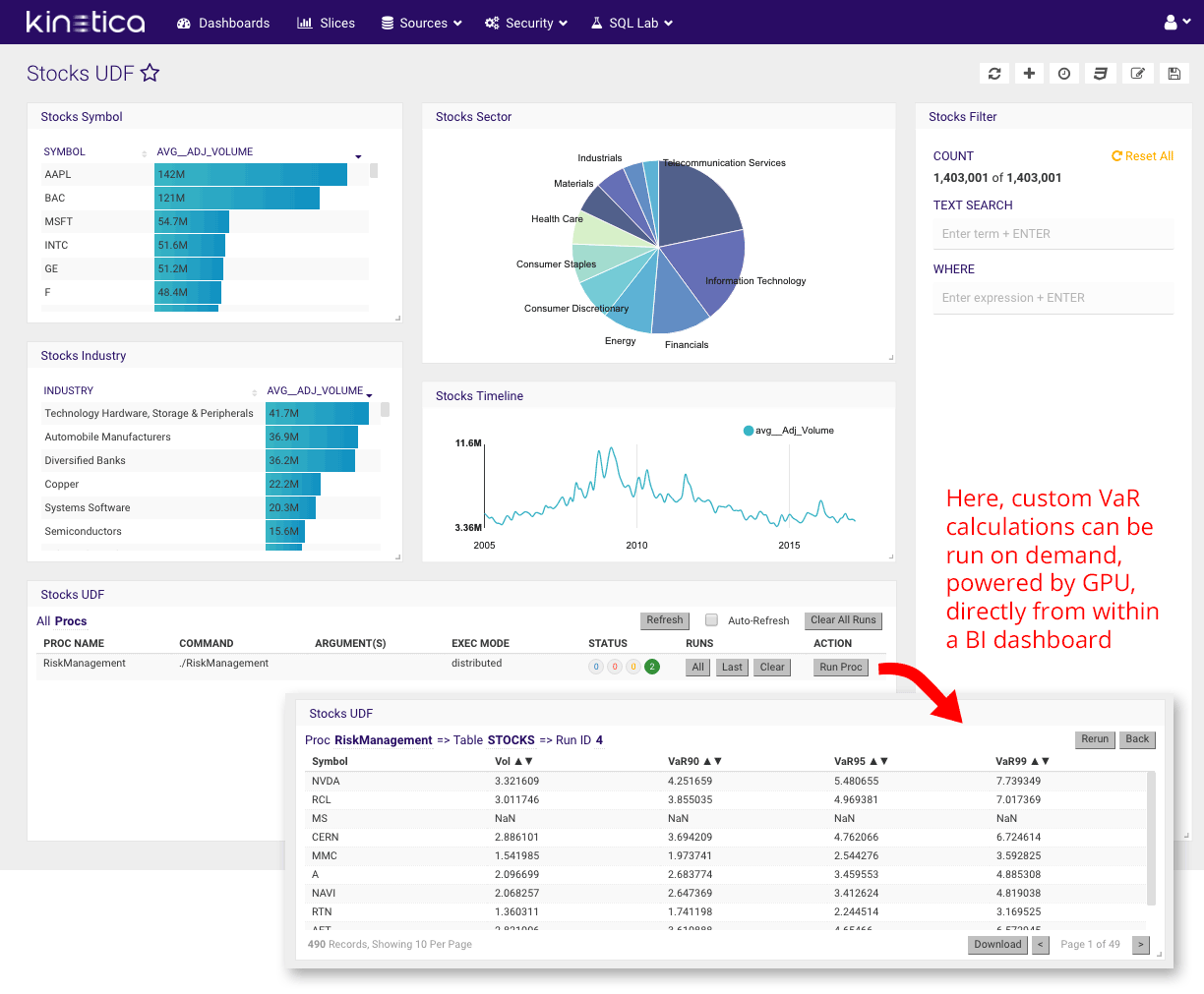Click the green status badge showing 2
Image resolution: width=1204 pixels, height=994 pixels.
click(x=652, y=667)
